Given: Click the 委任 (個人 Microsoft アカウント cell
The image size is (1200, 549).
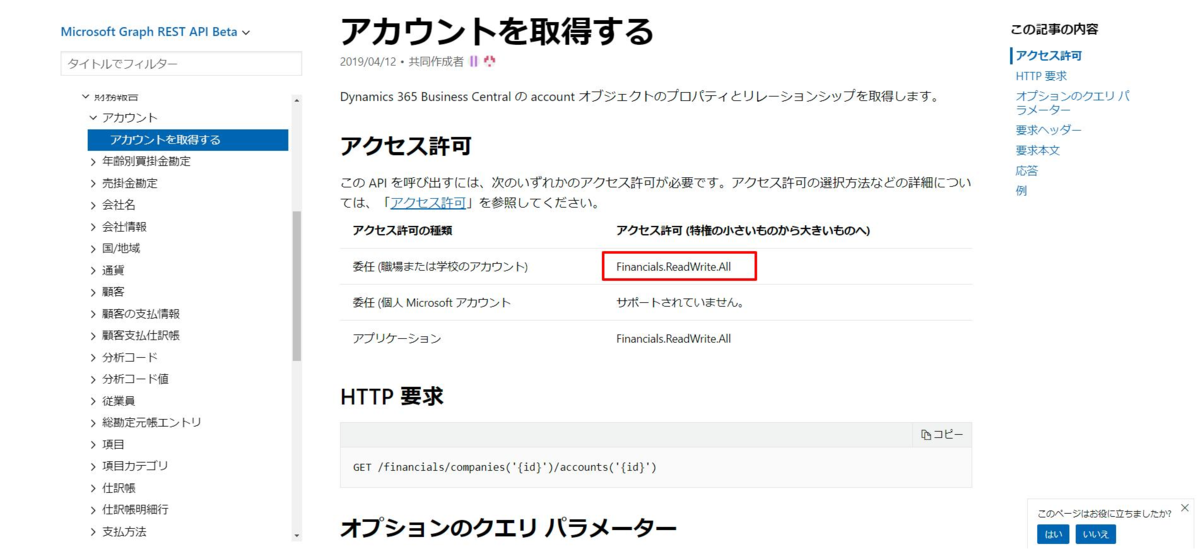Looking at the screenshot, I should coord(432,303).
